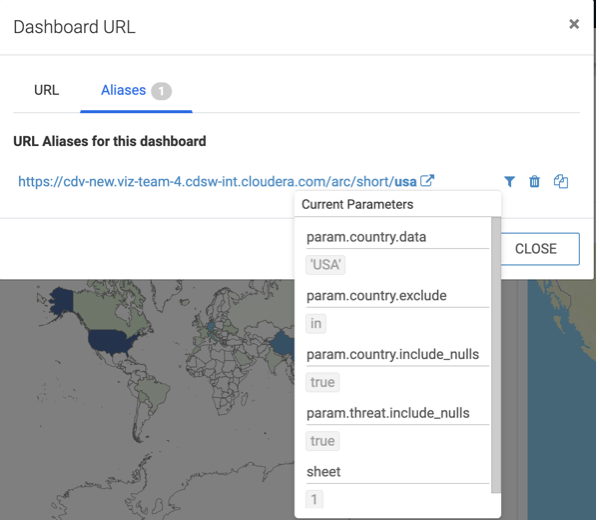This screenshot has width=600, height=520.
Task: Click the filter icon for the usa alias
Action: [x=510, y=181]
